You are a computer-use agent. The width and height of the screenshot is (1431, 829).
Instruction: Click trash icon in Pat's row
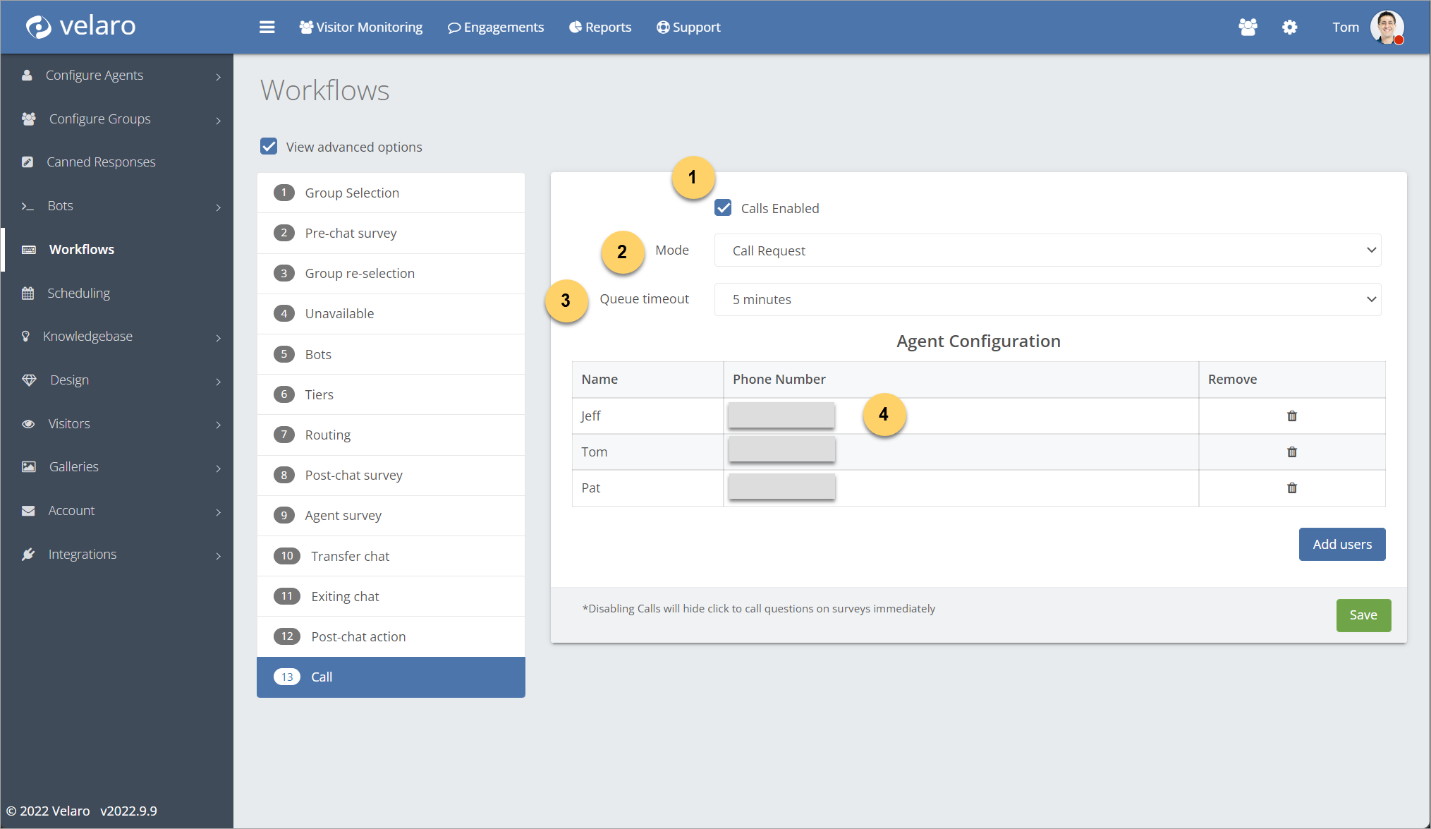click(x=1291, y=488)
